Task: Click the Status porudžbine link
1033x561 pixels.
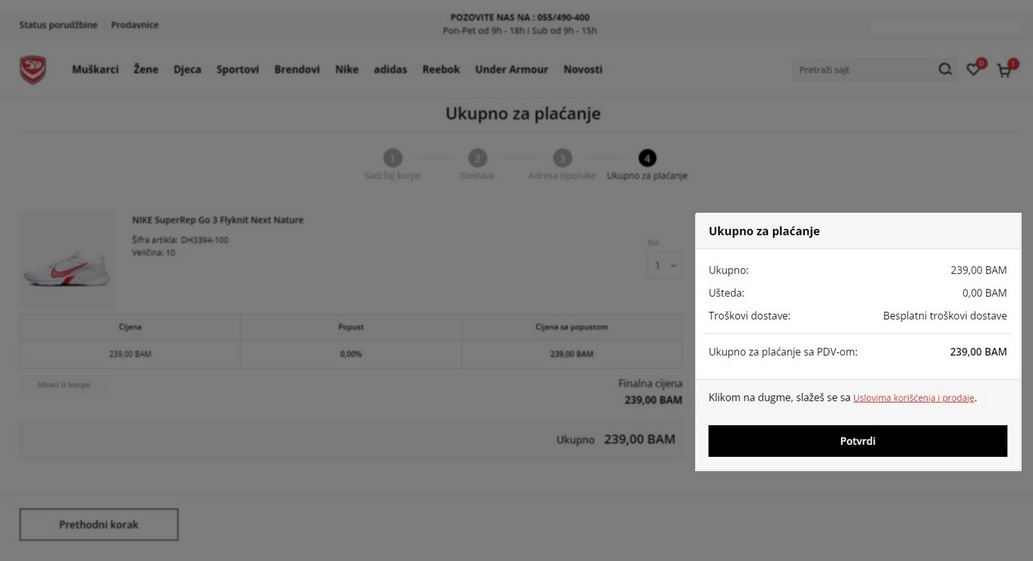Action: [x=58, y=25]
